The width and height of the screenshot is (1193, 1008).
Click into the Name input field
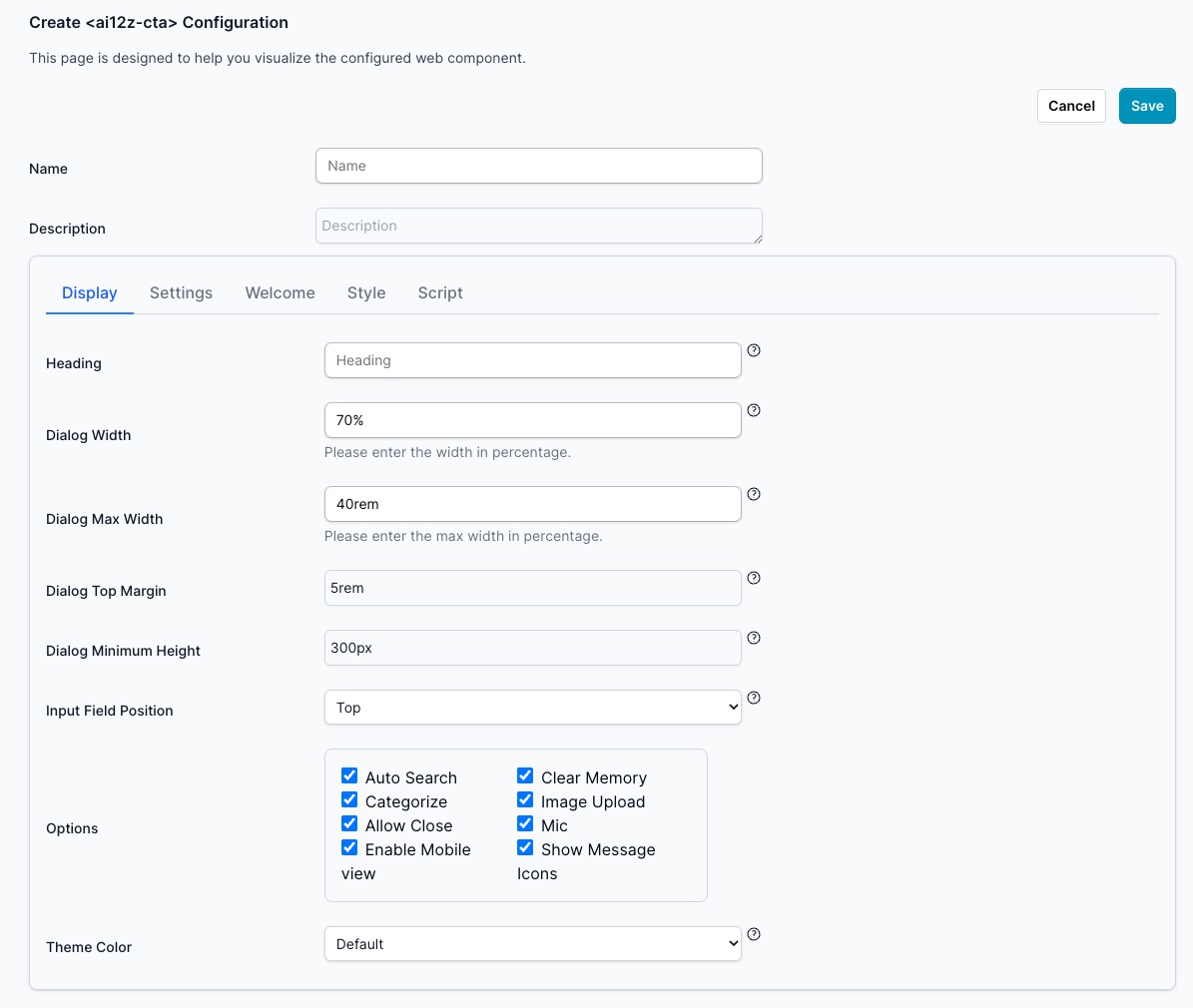point(538,166)
